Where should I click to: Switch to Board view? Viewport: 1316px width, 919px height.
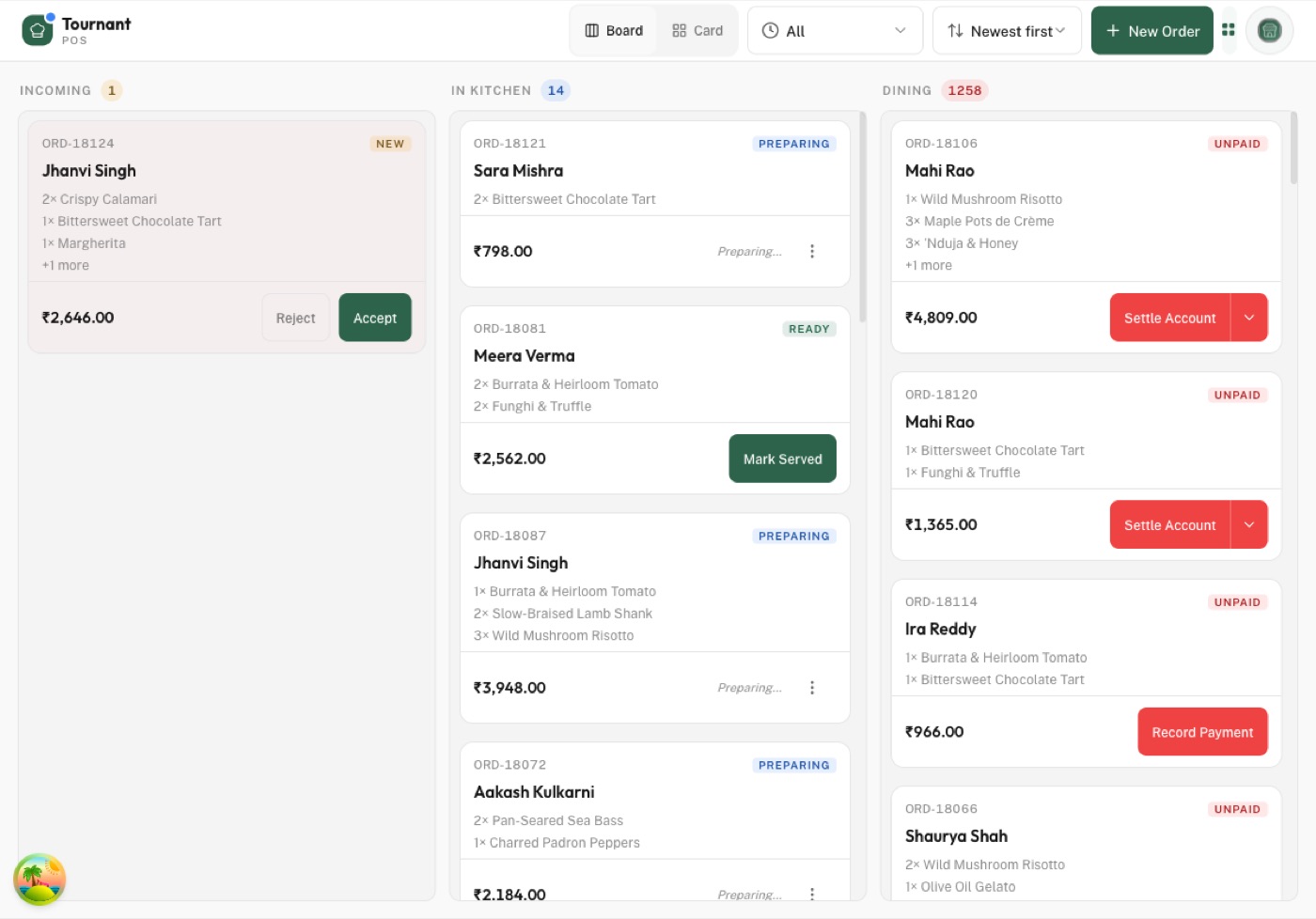click(x=614, y=31)
